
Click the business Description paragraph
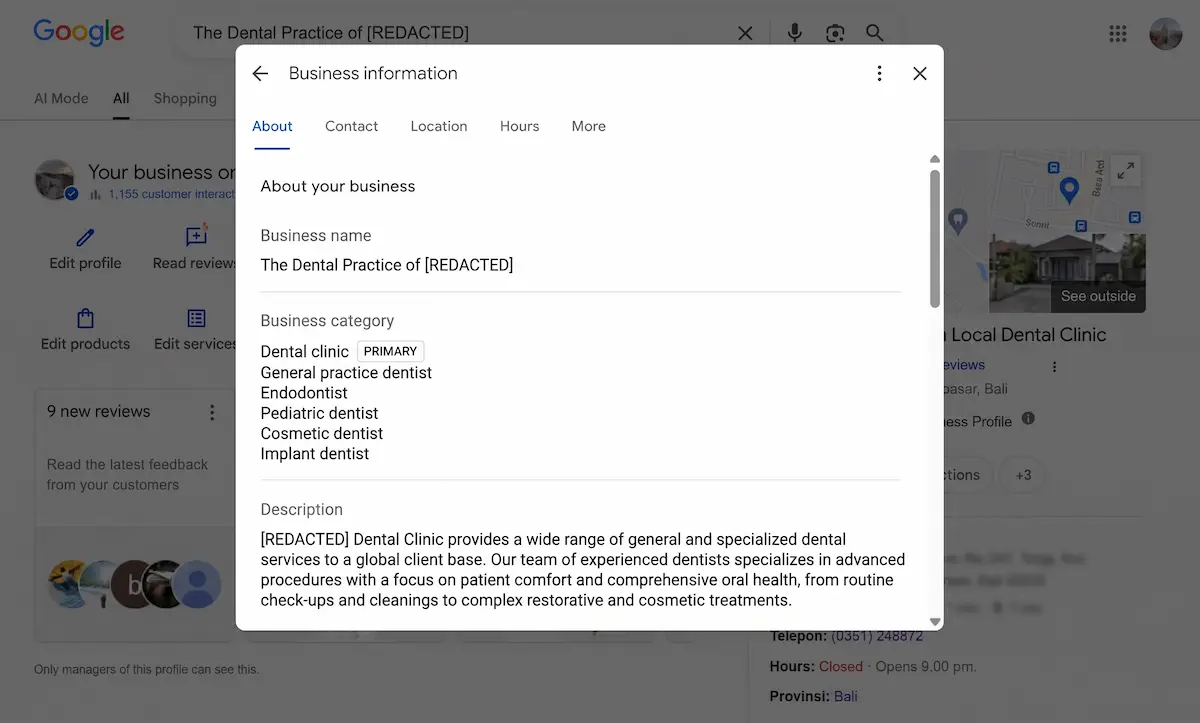583,570
